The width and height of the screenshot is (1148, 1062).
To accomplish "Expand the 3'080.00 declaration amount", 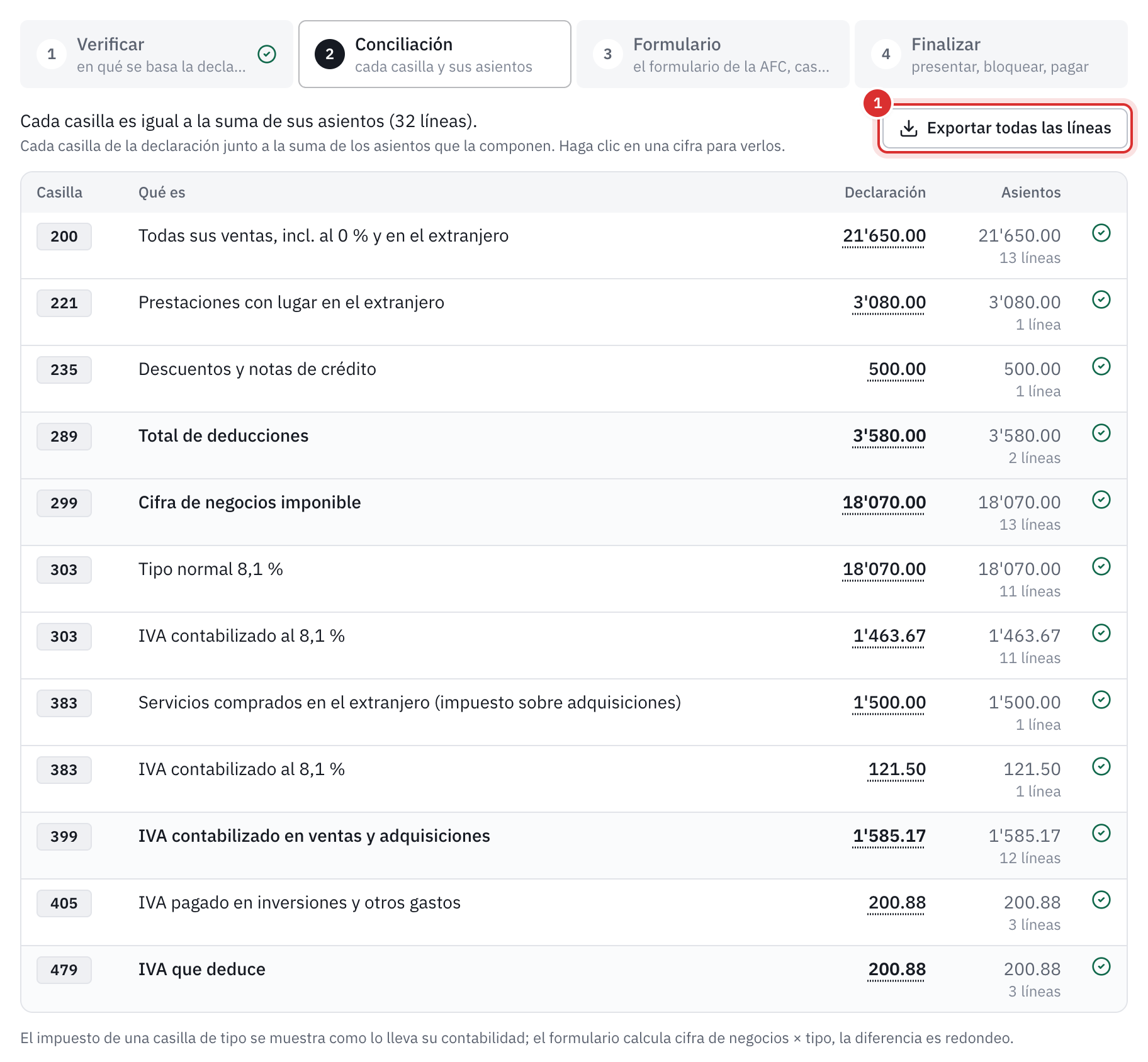I will 889,303.
